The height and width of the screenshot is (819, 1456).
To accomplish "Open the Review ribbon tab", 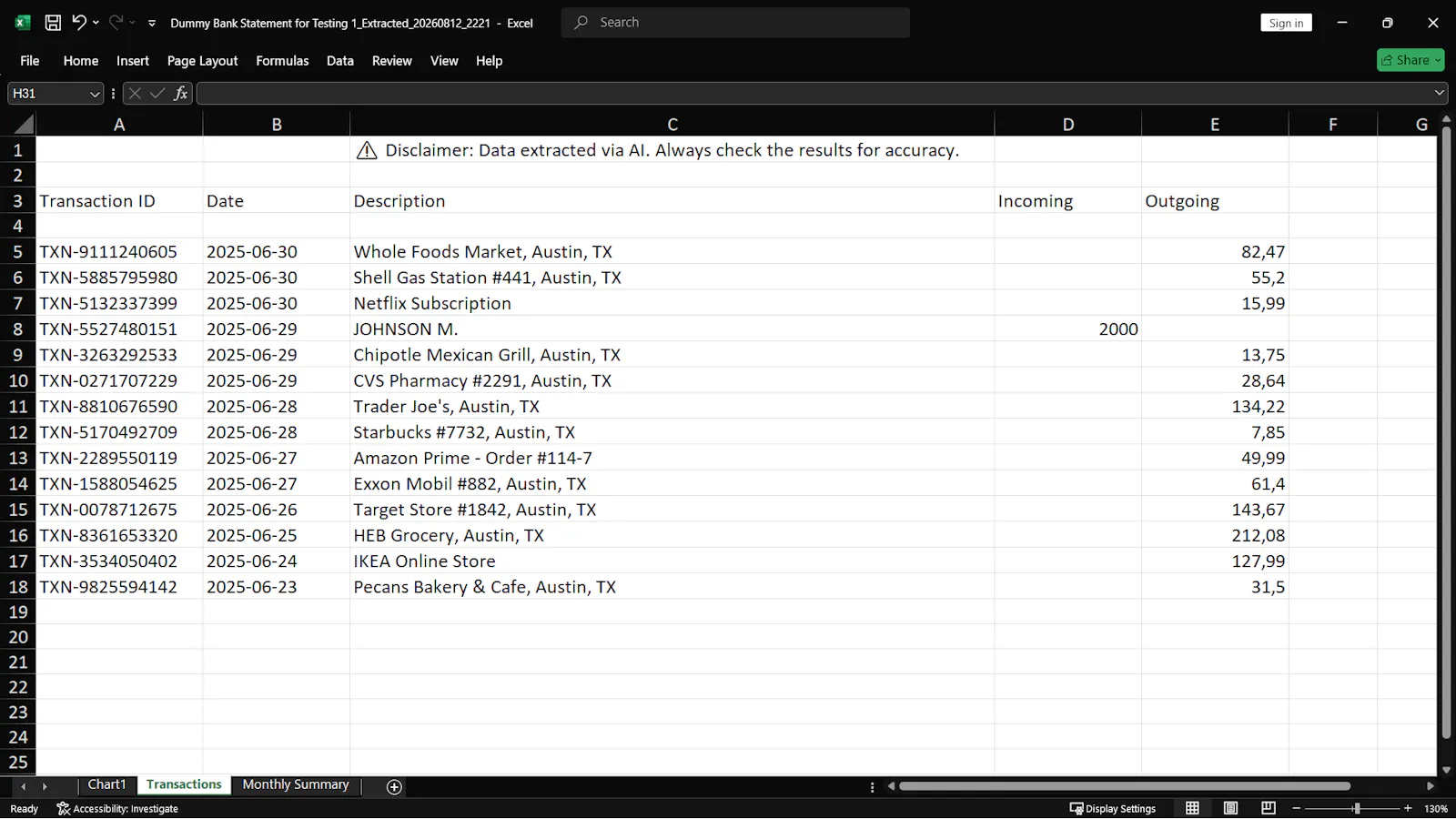I will [392, 61].
